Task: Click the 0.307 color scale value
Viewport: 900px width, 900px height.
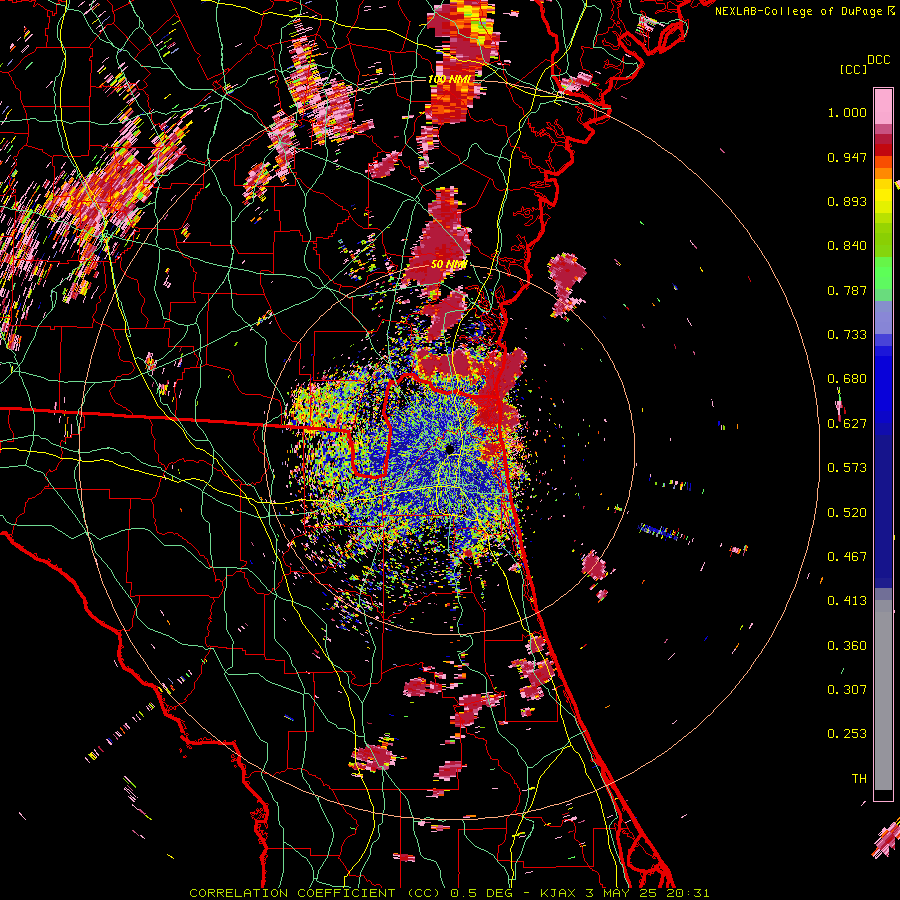Action: (847, 690)
